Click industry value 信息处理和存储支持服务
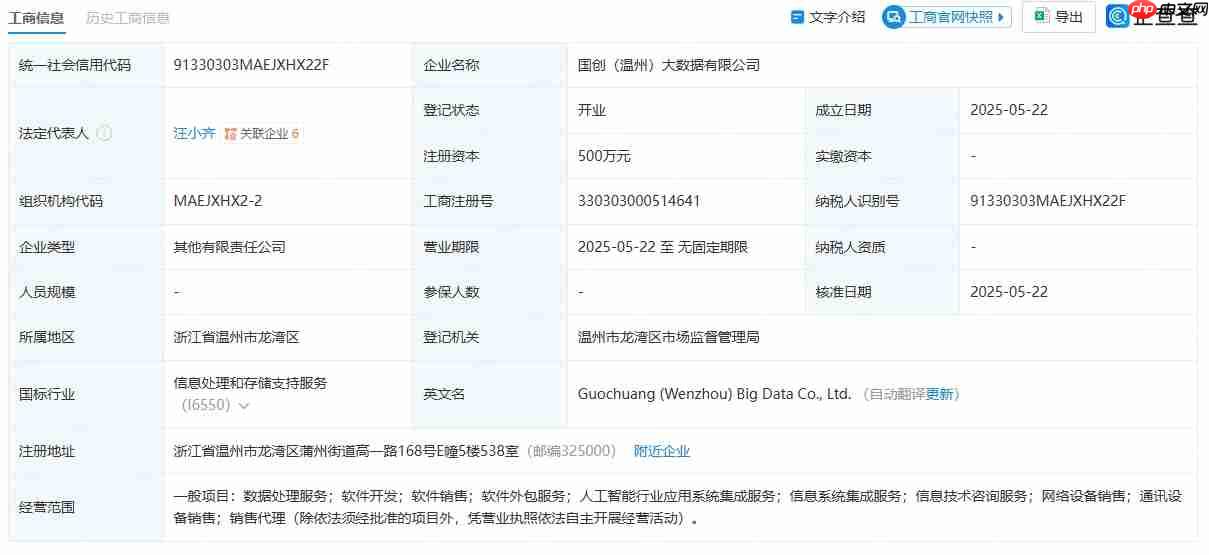The height and width of the screenshot is (555, 1209). 250,383
